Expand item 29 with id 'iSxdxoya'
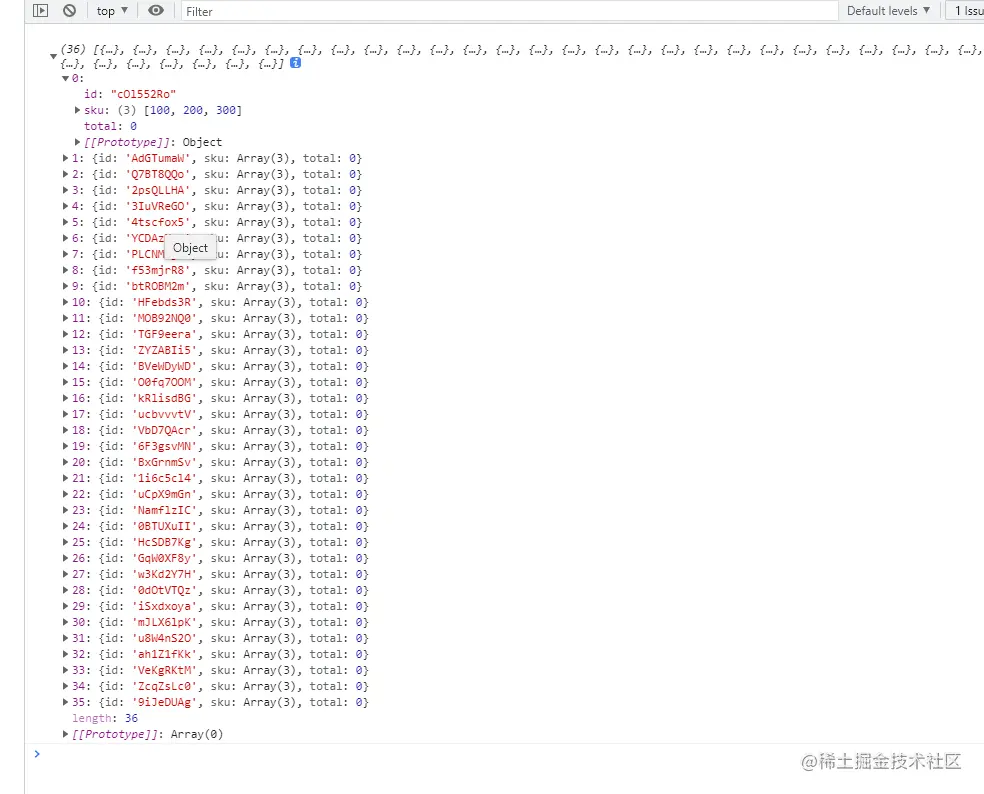The height and width of the screenshot is (794, 984). 65,606
